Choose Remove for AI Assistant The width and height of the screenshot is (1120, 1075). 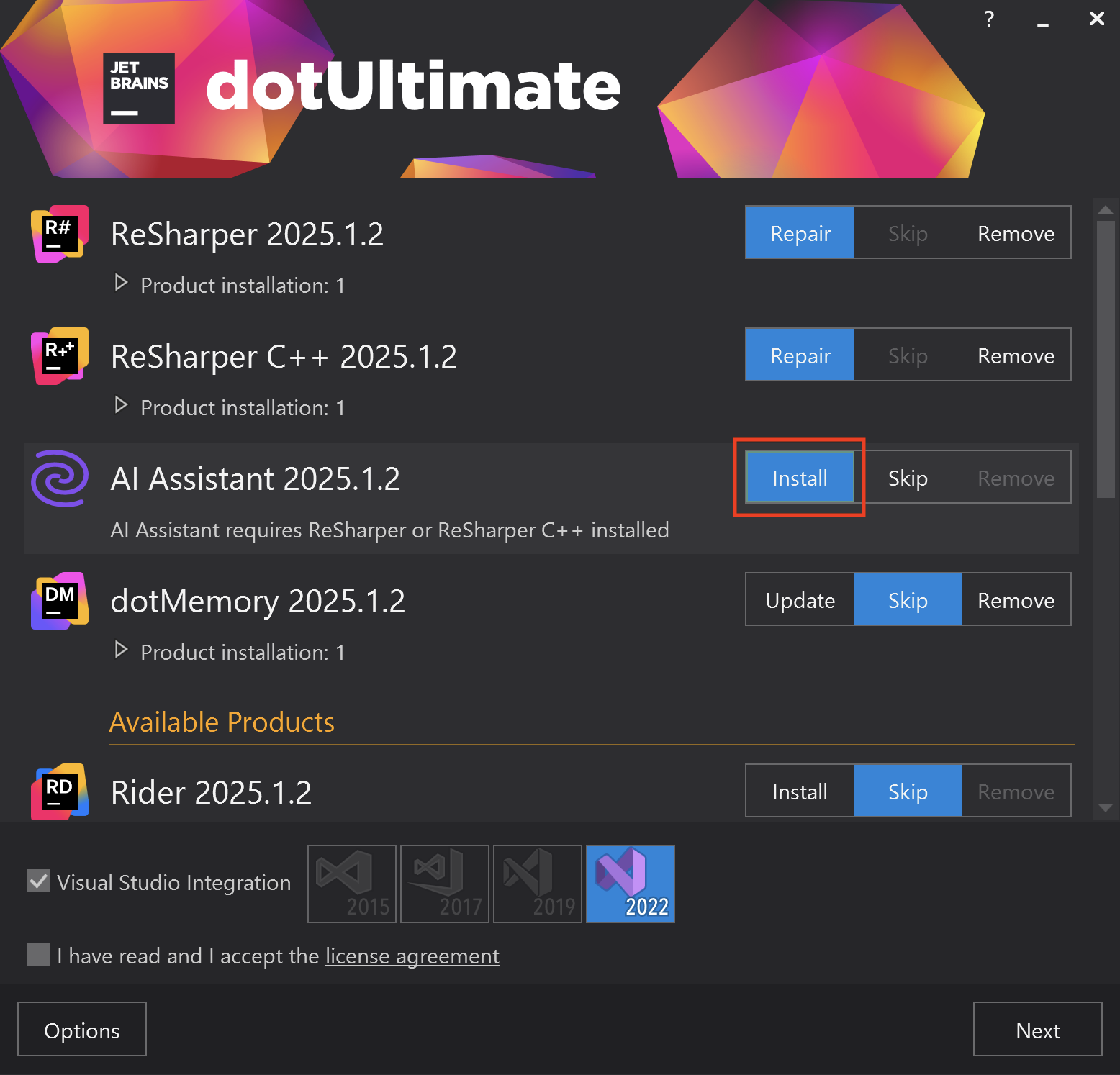click(x=1016, y=477)
